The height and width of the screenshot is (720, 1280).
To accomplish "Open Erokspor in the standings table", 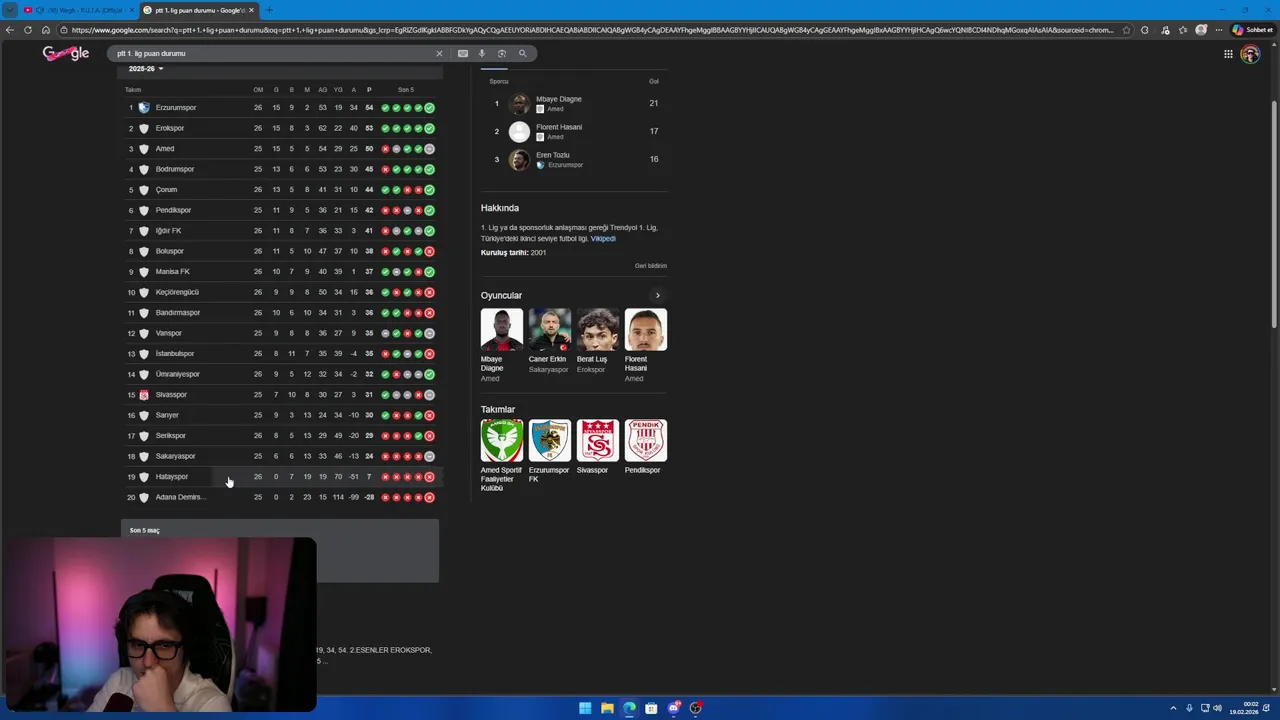I will (280, 128).
